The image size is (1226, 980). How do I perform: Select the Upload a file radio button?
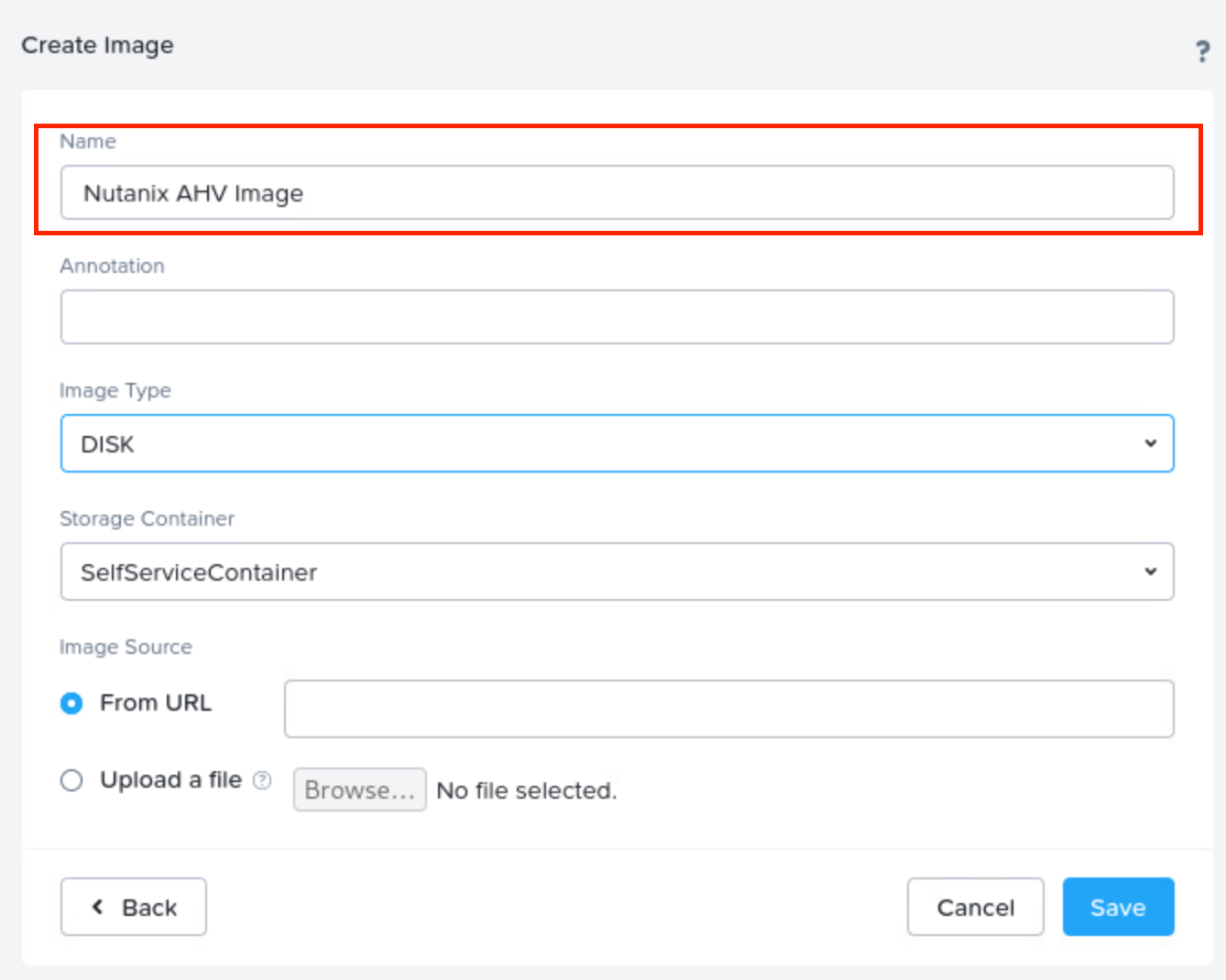click(71, 779)
